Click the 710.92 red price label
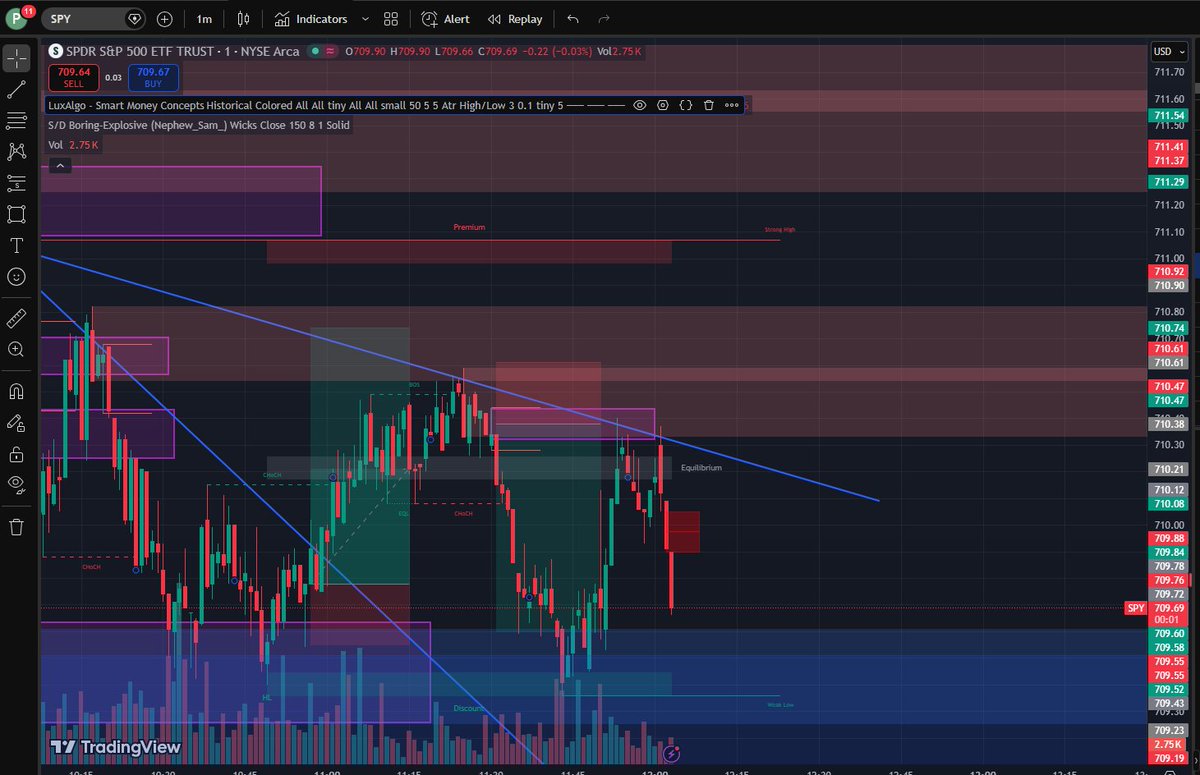1200x775 pixels. point(1168,272)
